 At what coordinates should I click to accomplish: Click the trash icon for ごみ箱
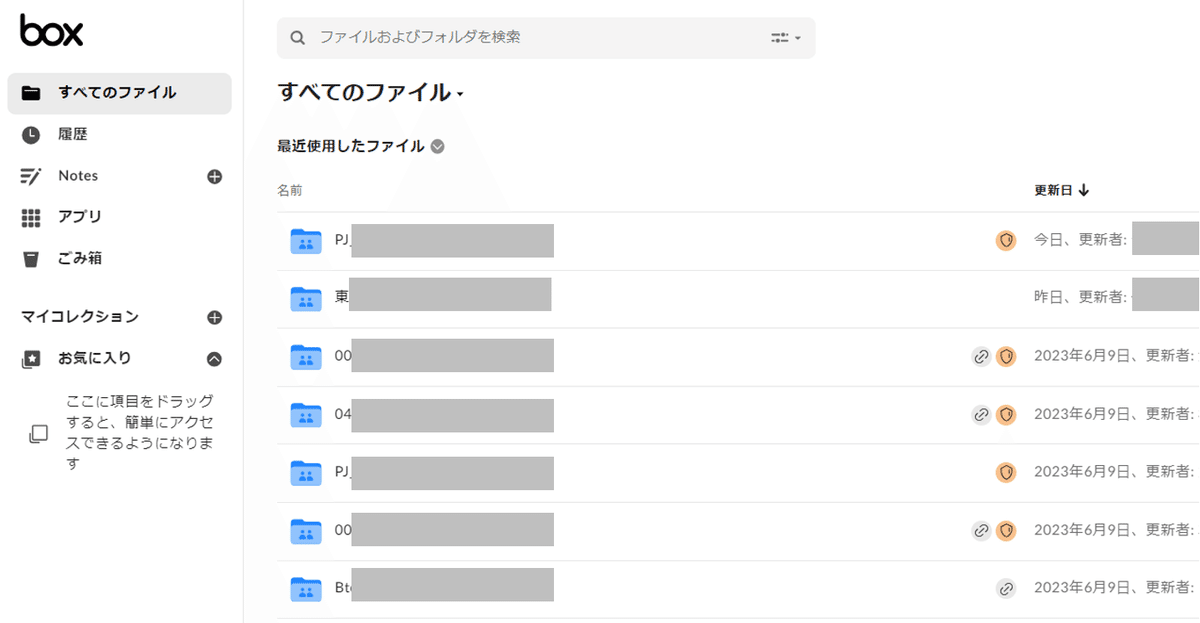click(x=31, y=259)
